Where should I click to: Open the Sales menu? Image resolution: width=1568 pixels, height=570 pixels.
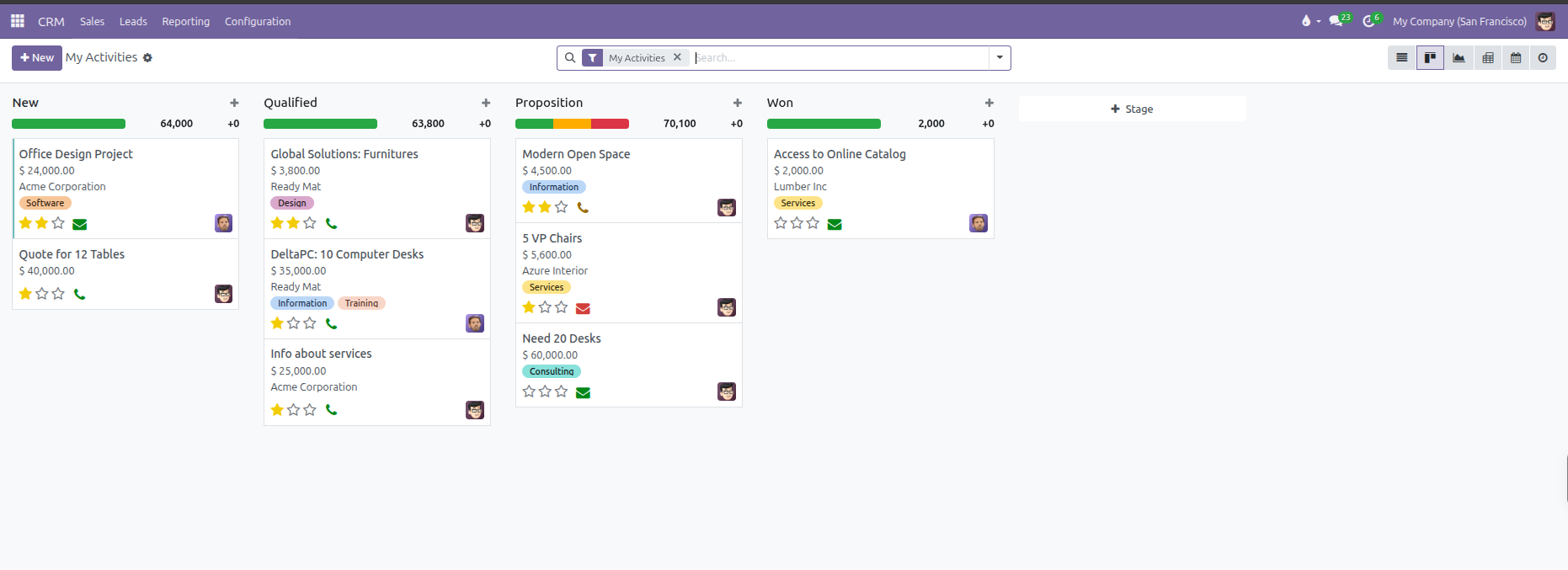point(93,21)
